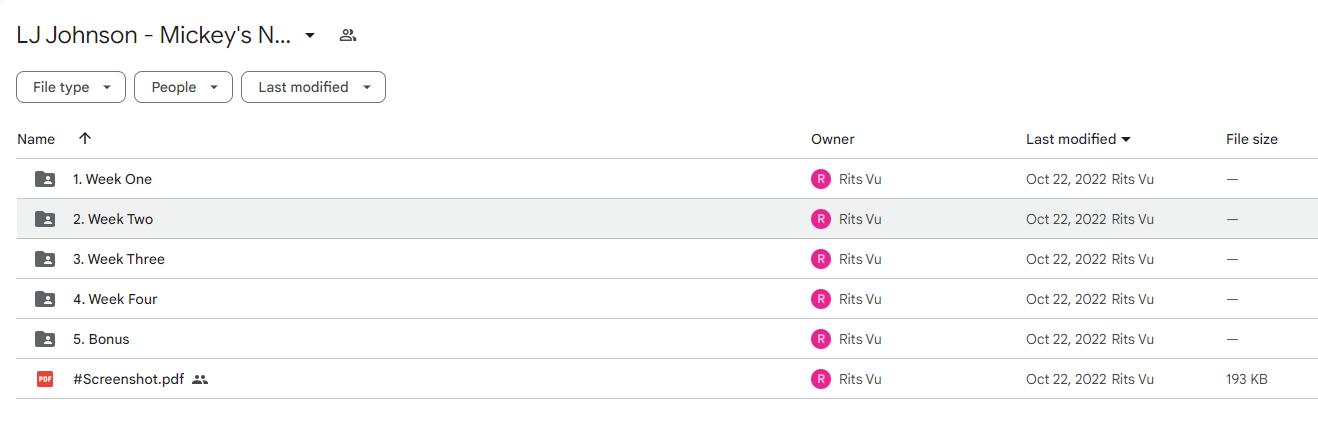Image resolution: width=1318 pixels, height=427 pixels.
Task: Click the shared people icon beside the folder title
Action: coord(347,35)
